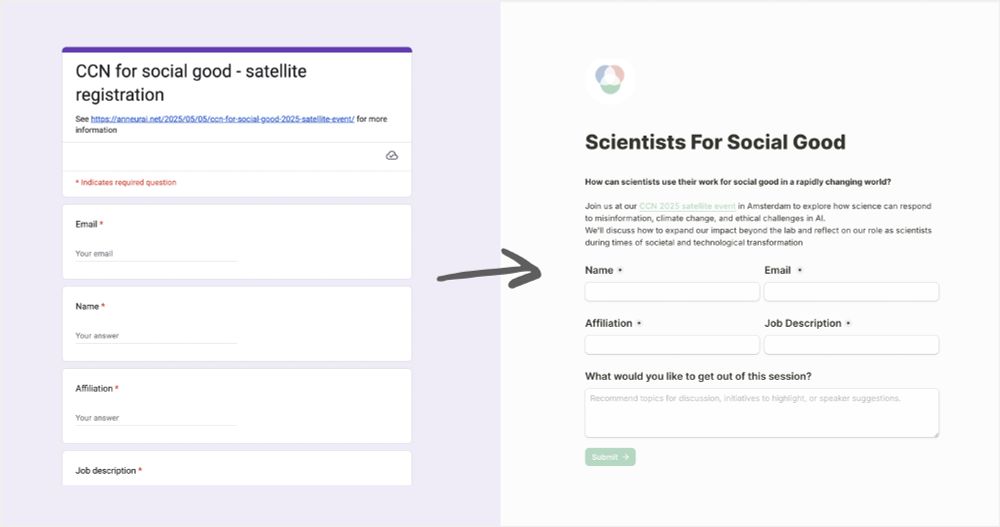Click the Name input box on right form

coord(672,292)
